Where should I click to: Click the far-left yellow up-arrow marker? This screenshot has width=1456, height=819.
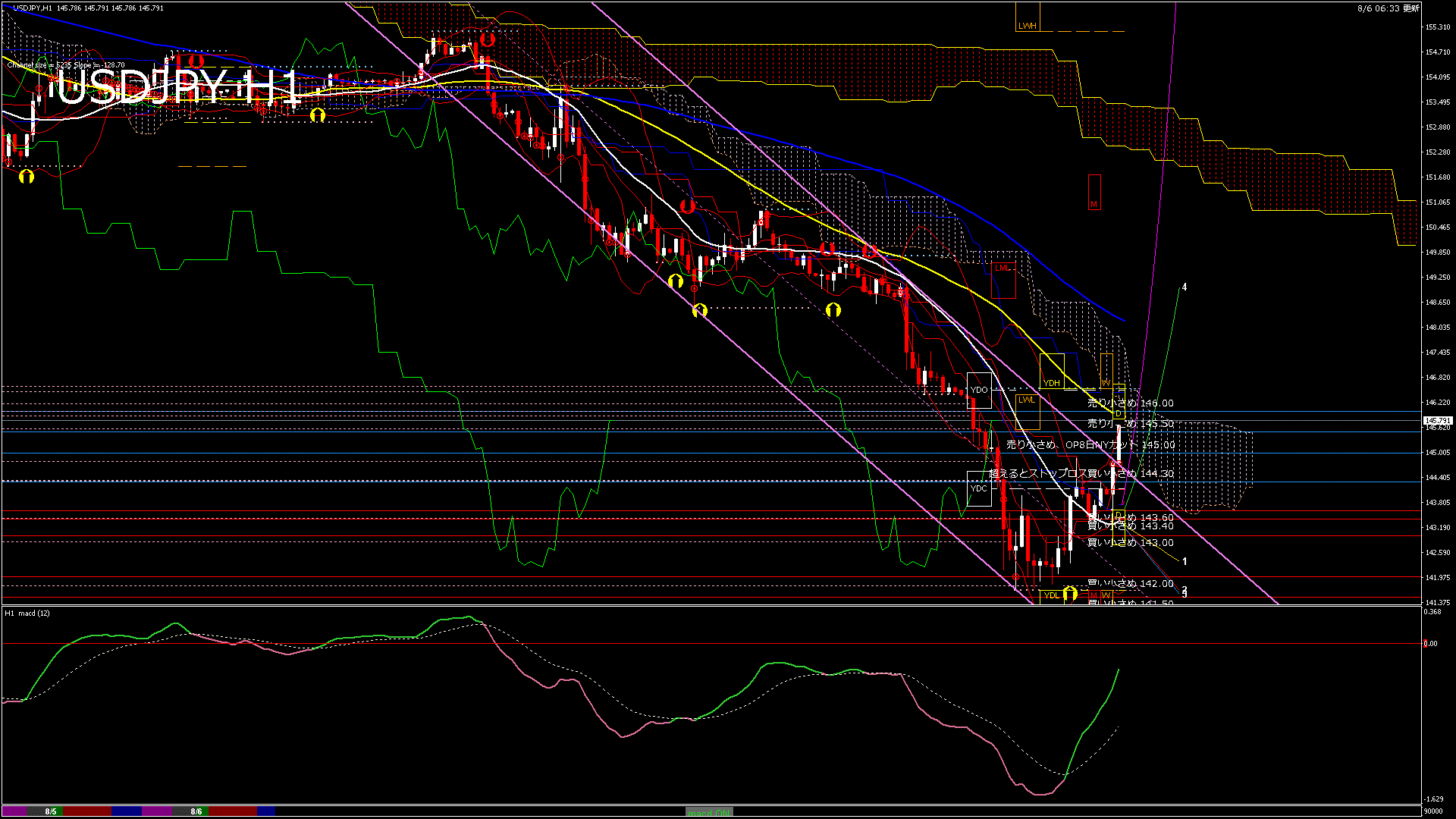click(x=27, y=177)
